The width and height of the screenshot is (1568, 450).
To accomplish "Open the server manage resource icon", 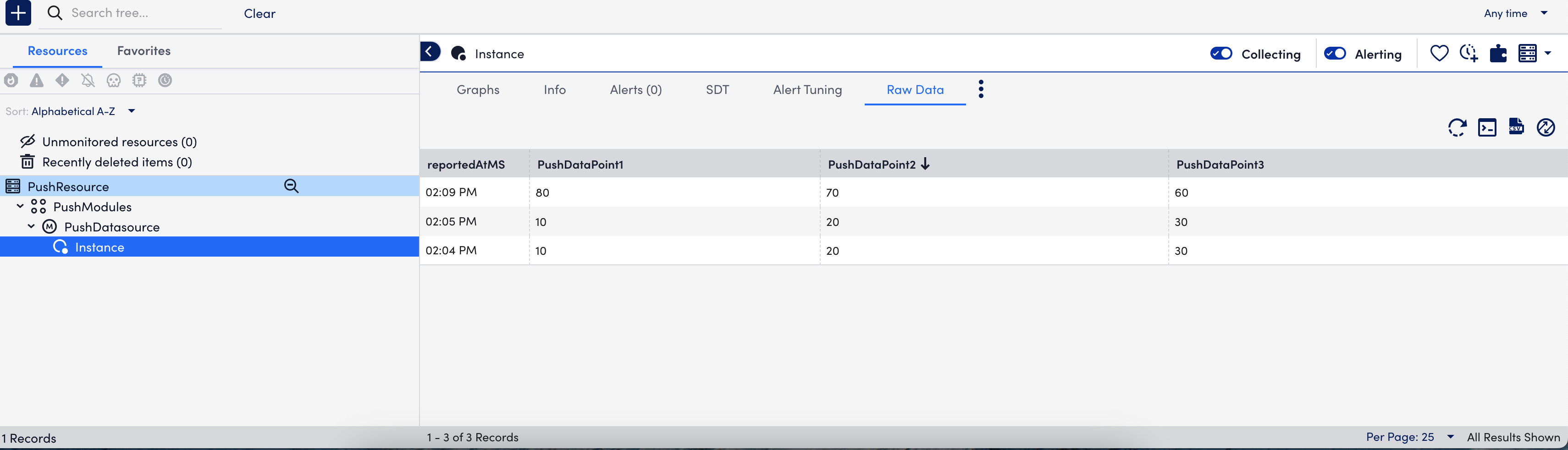I will tap(1527, 54).
